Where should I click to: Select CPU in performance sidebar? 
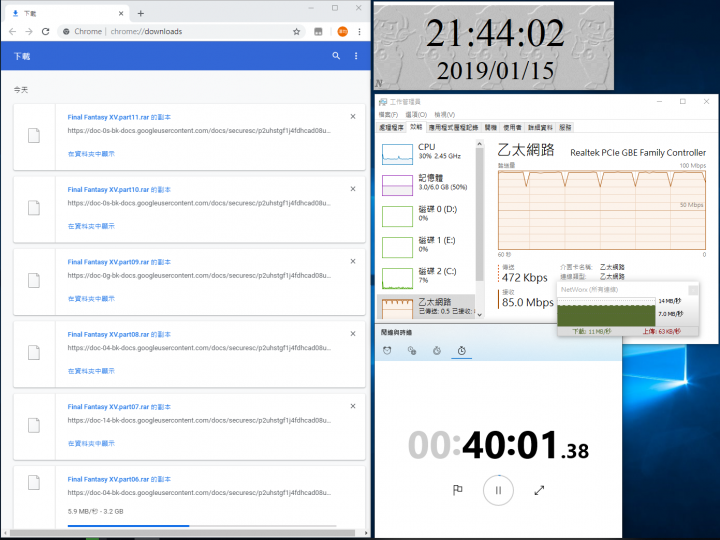coord(426,153)
